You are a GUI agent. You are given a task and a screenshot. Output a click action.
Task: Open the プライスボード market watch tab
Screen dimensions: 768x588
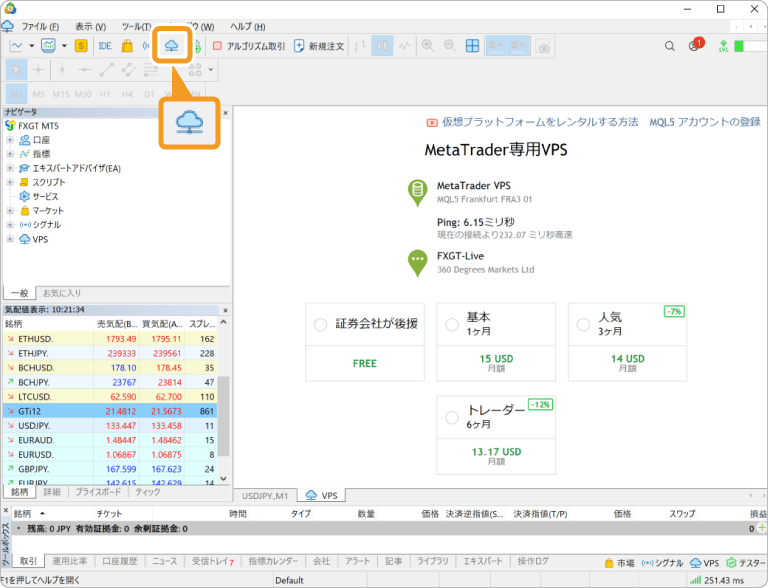tap(98, 492)
